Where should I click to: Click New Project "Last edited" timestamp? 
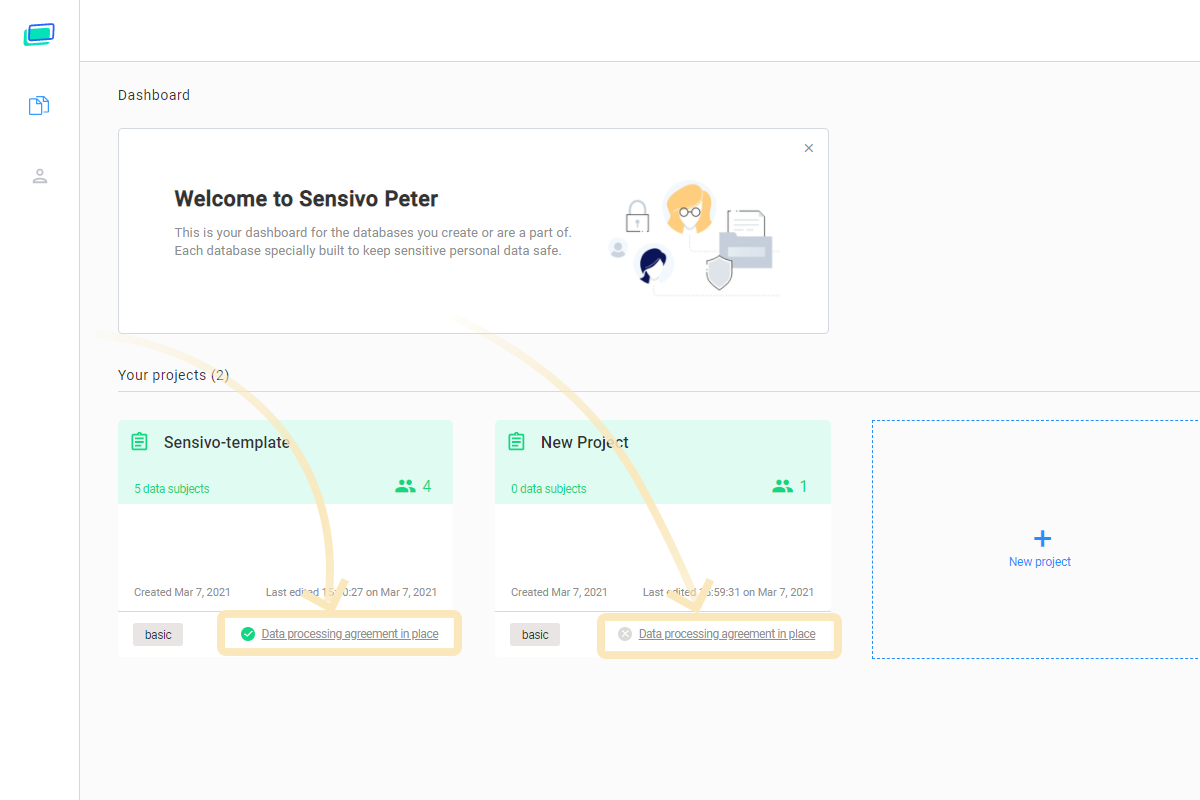click(728, 592)
